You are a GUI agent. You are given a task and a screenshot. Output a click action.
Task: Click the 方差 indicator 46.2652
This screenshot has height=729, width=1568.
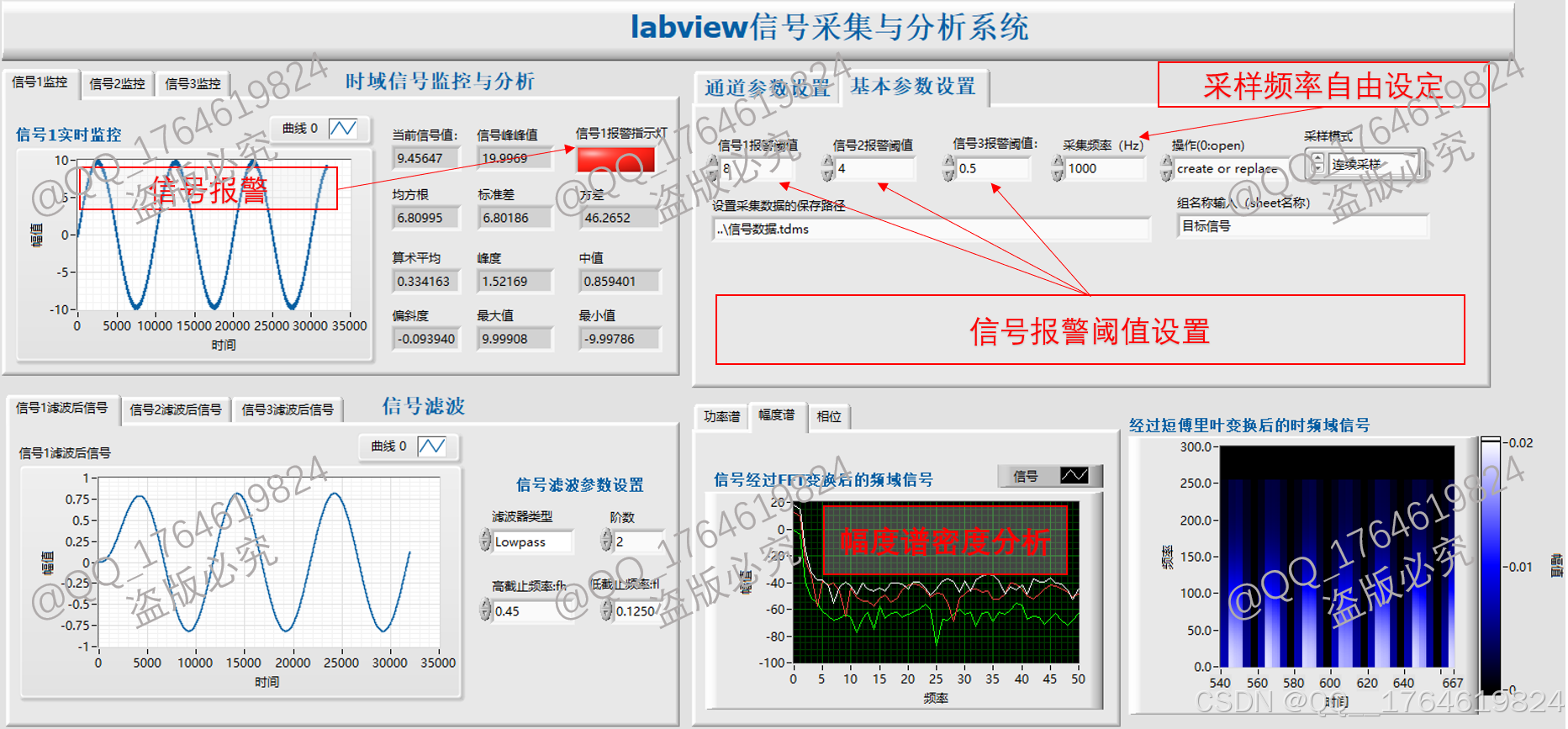pos(620,218)
